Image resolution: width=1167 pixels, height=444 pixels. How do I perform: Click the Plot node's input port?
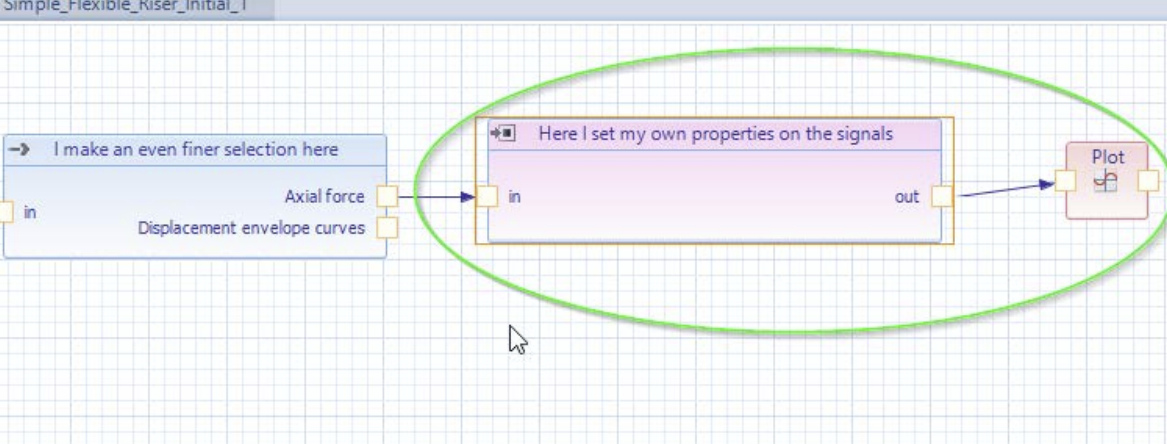click(x=1065, y=181)
